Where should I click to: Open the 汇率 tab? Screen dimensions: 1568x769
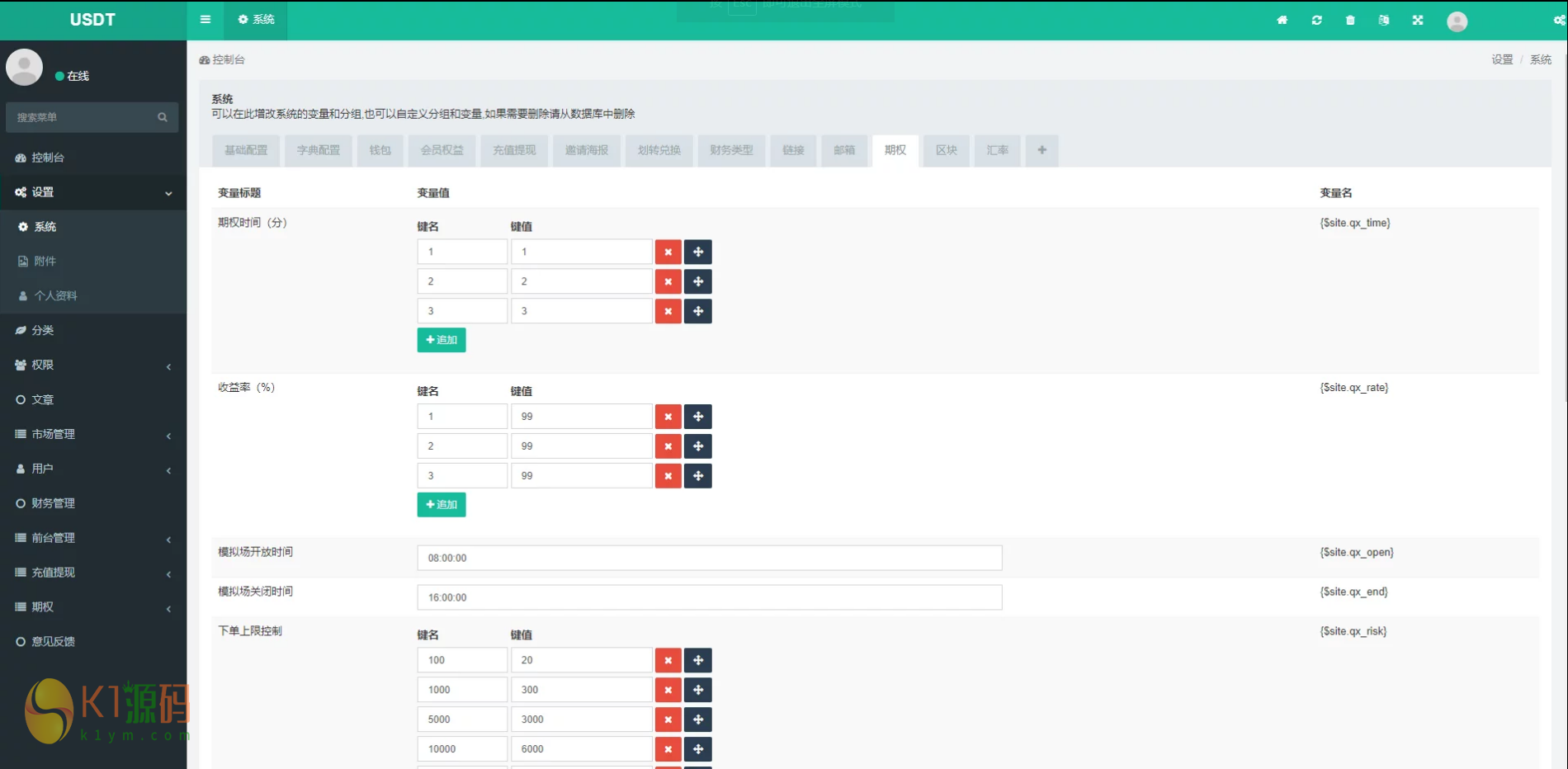997,150
